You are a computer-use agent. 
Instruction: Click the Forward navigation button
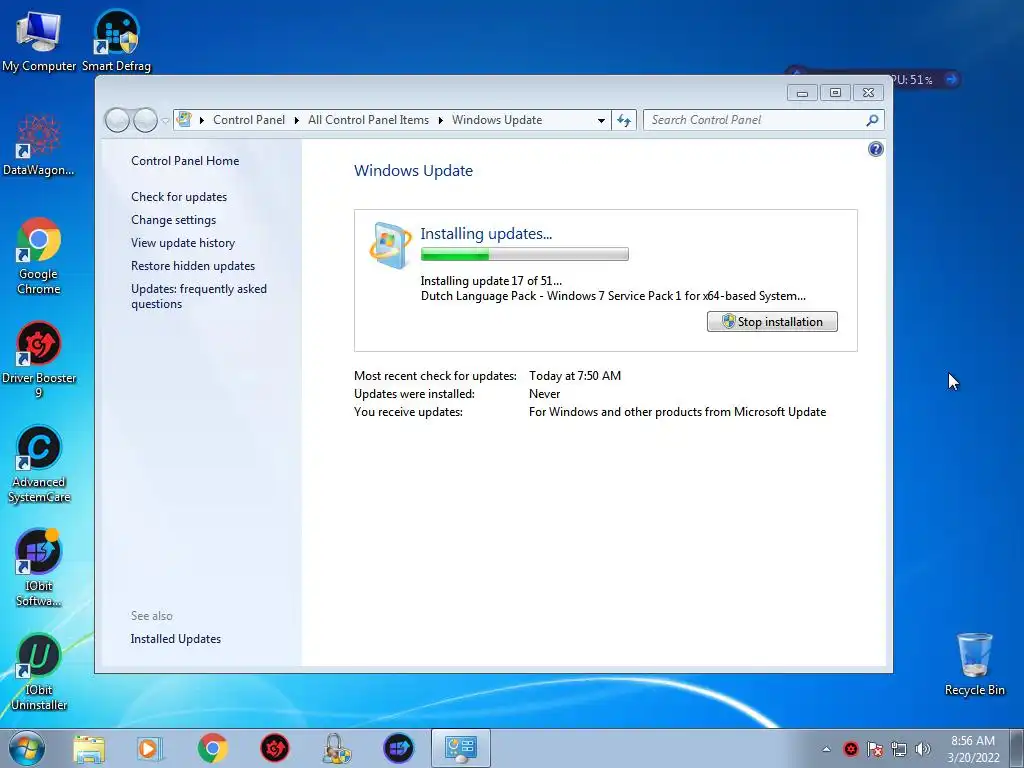click(x=145, y=120)
